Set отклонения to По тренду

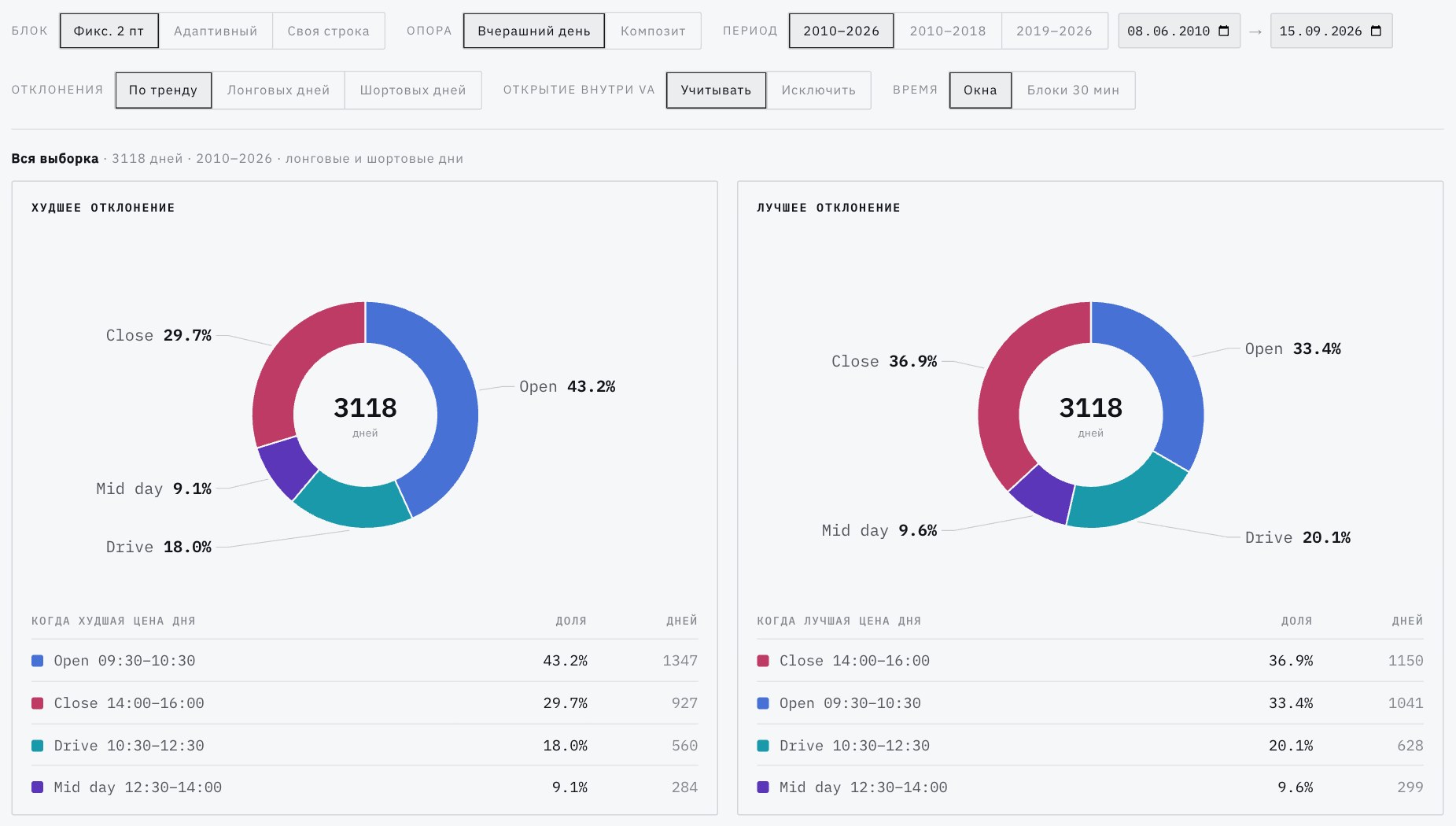(x=163, y=90)
